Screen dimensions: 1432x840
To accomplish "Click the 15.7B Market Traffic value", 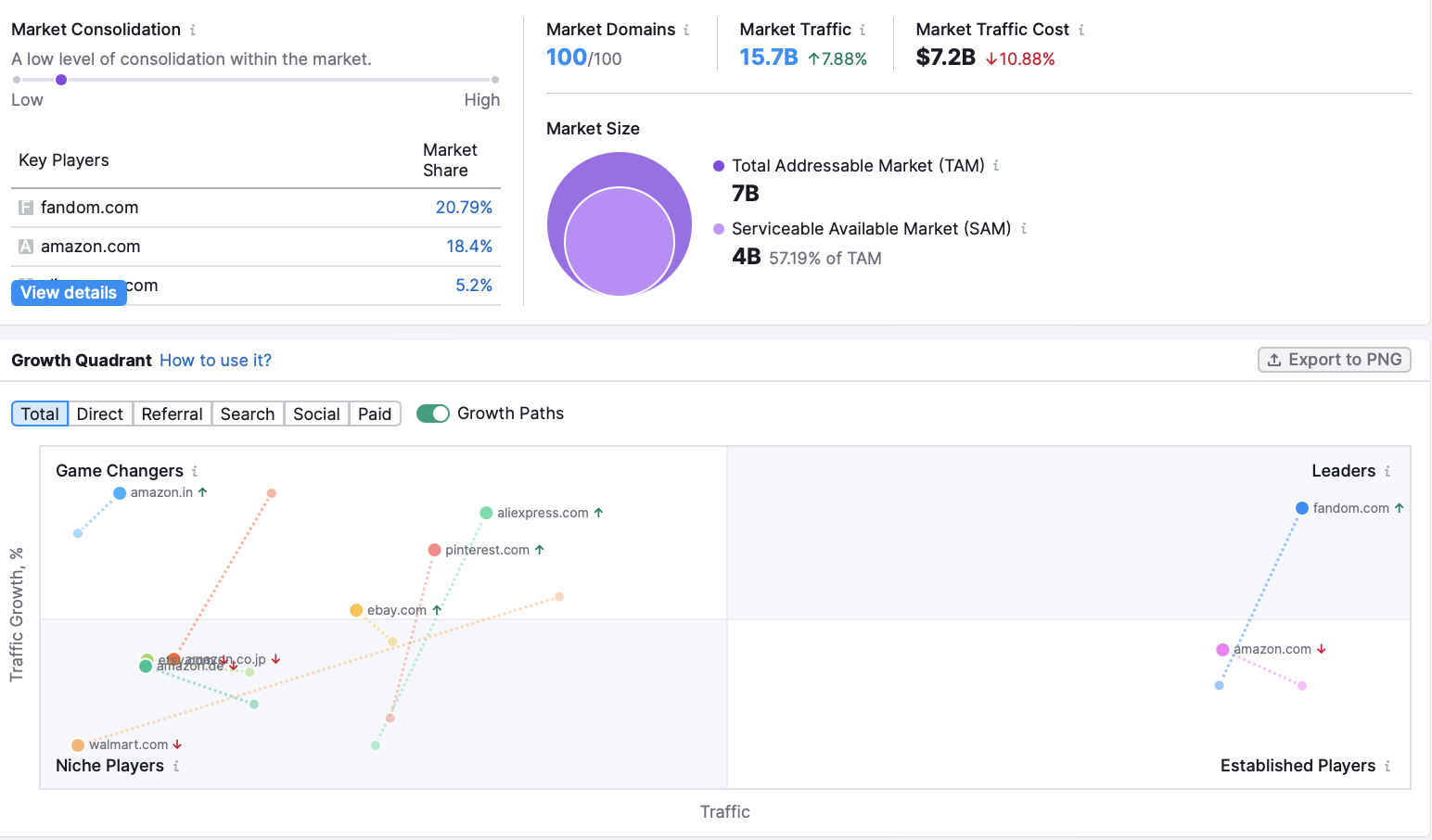I will (x=769, y=57).
